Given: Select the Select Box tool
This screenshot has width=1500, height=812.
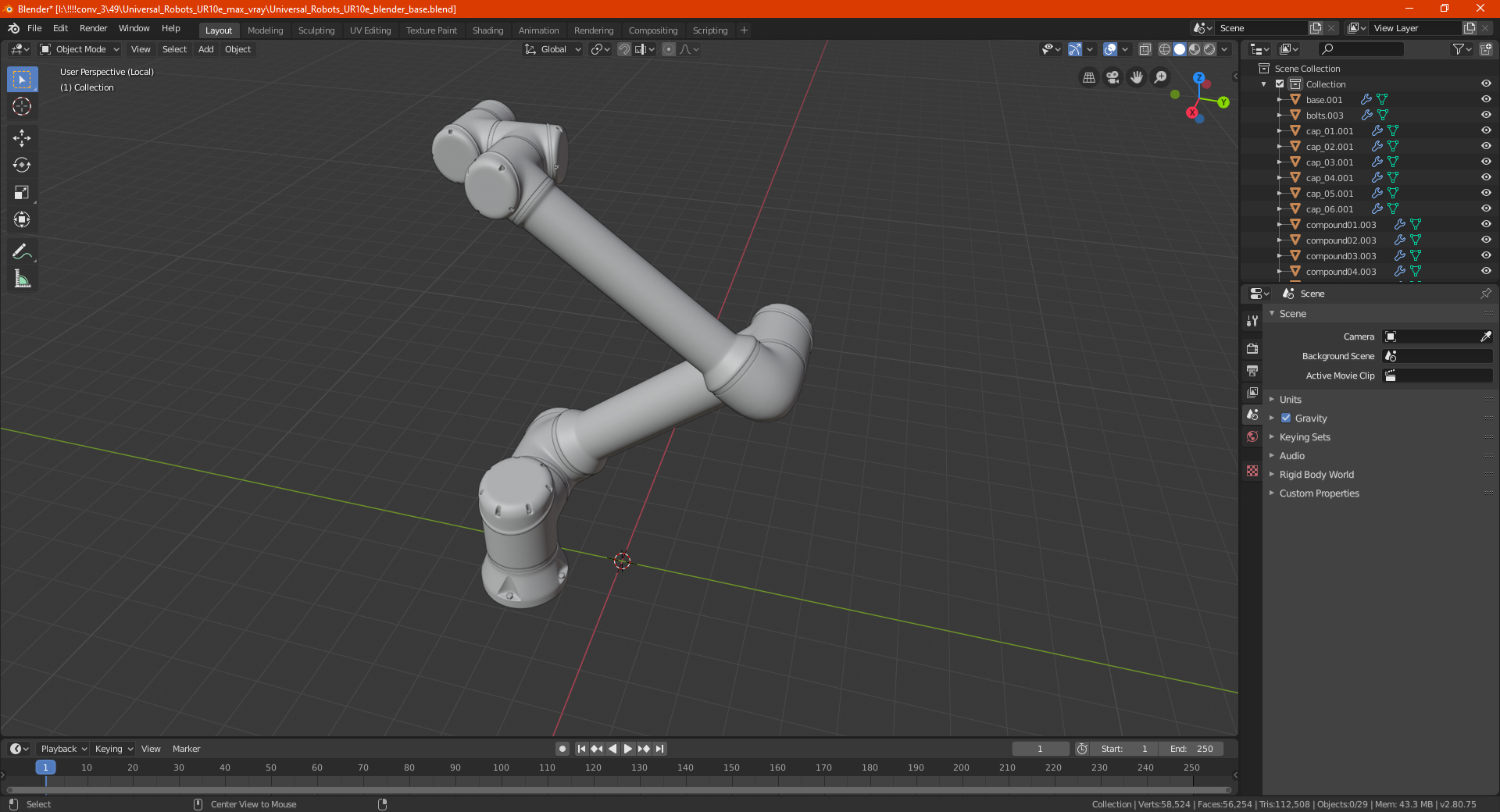Looking at the screenshot, I should click(x=22, y=79).
